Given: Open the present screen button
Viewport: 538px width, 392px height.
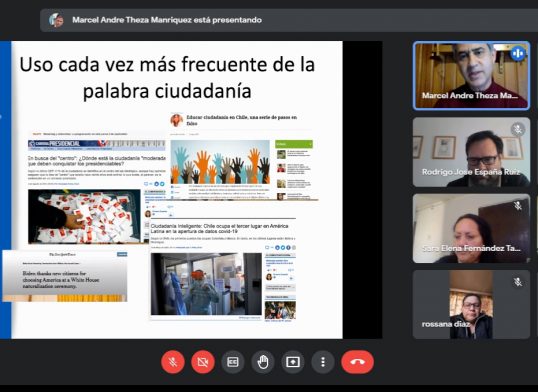Looking at the screenshot, I should tap(293, 362).
